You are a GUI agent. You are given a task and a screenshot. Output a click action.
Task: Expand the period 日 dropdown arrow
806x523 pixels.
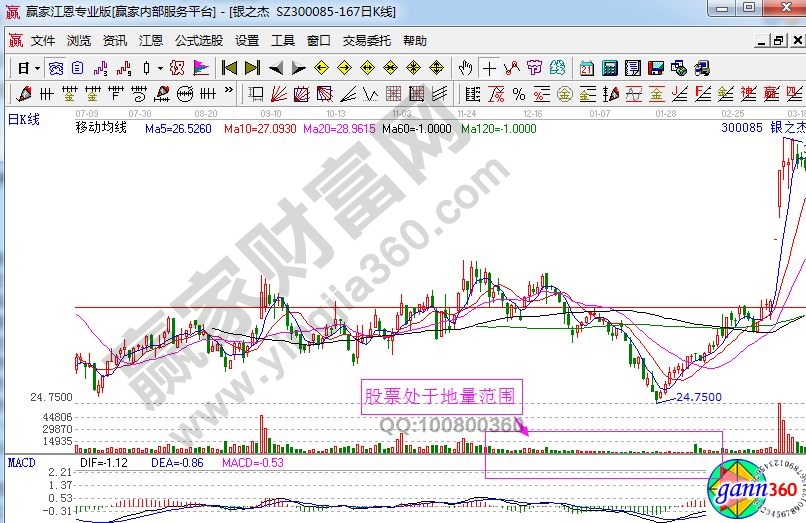coord(37,69)
